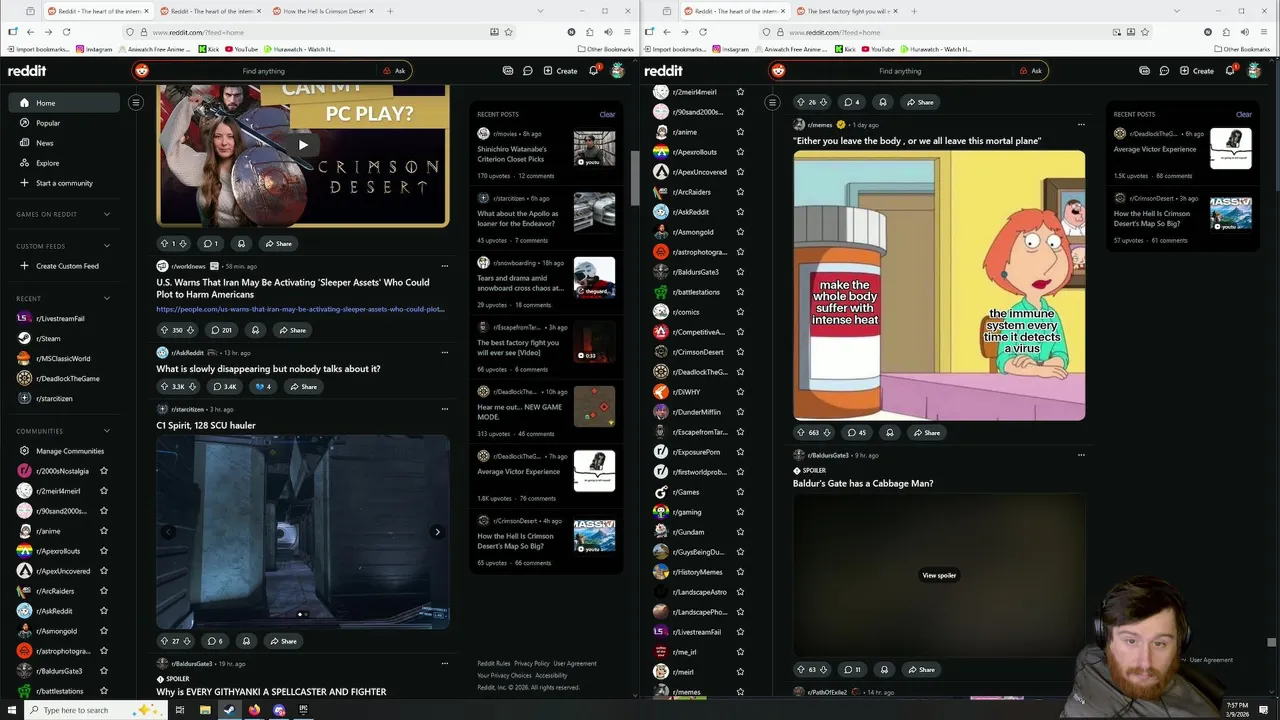The height and width of the screenshot is (720, 1280).
Task: Downvote the Baldur's Gate Cabbage Man post
Action: 825,670
